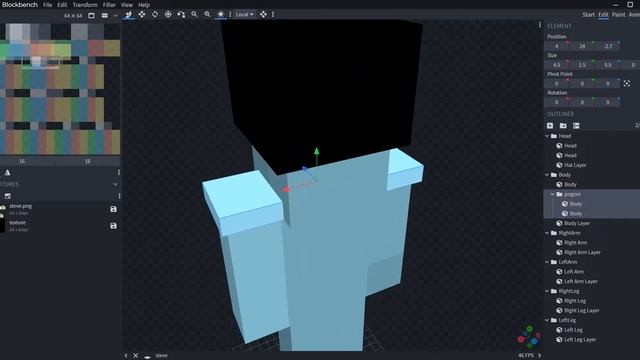
Task: Click the triangle icon below the UV editor
Action: pyautogui.click(x=7, y=173)
